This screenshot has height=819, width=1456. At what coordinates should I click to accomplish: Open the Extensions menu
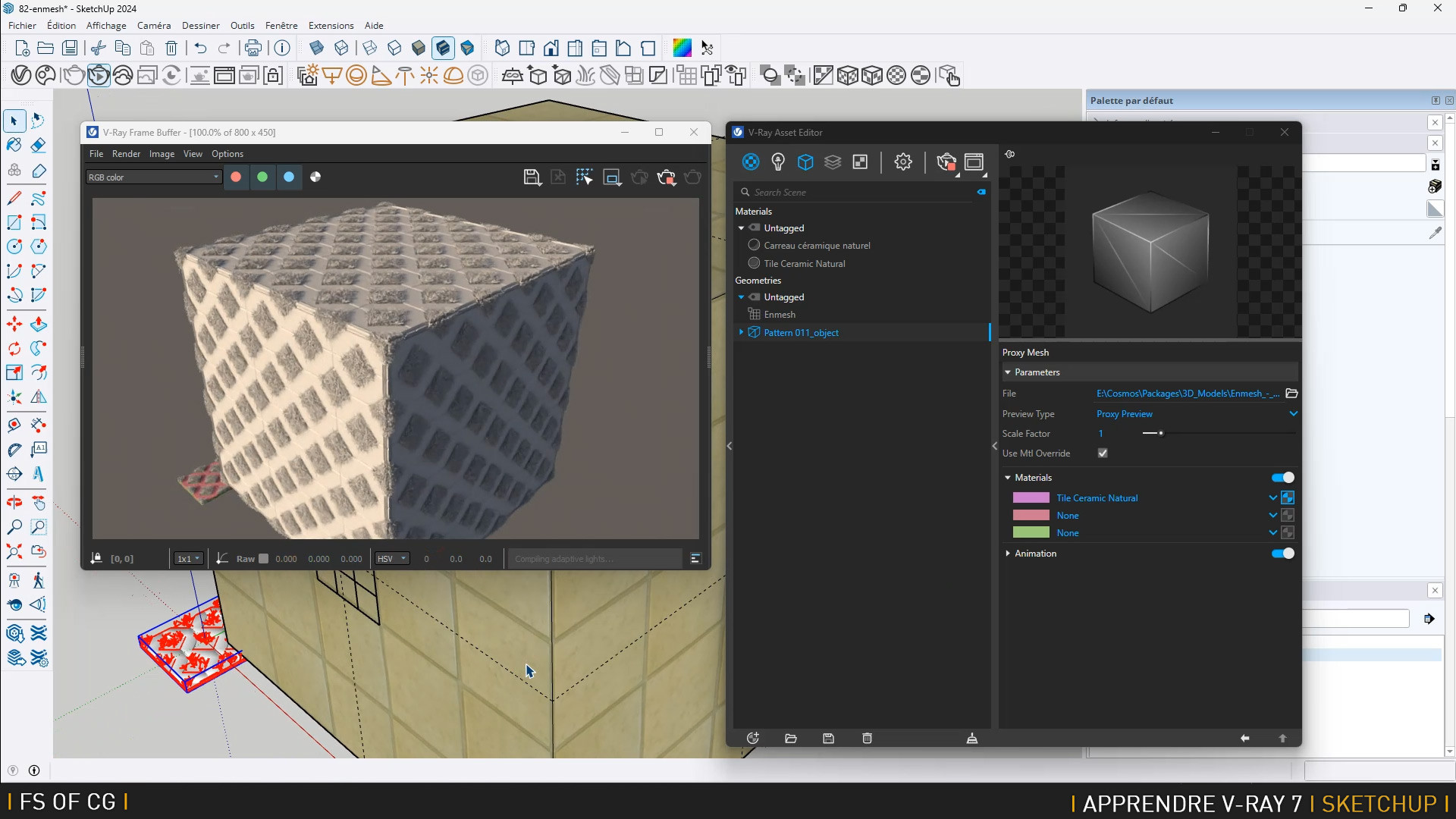pyautogui.click(x=331, y=25)
